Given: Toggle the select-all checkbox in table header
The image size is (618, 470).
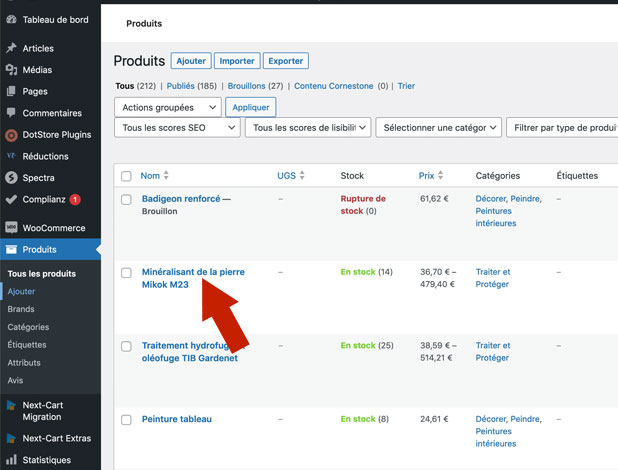Looking at the screenshot, I should pyautogui.click(x=126, y=176).
